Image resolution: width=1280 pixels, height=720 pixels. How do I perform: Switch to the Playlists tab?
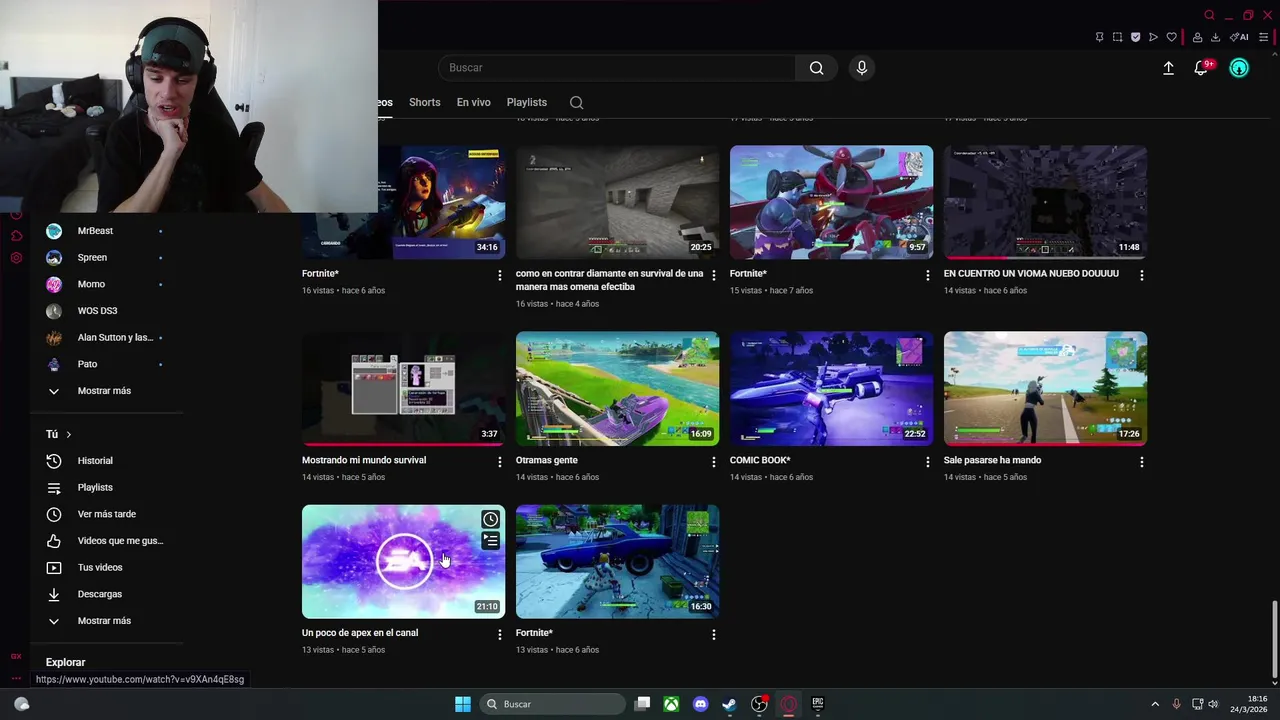point(526,102)
